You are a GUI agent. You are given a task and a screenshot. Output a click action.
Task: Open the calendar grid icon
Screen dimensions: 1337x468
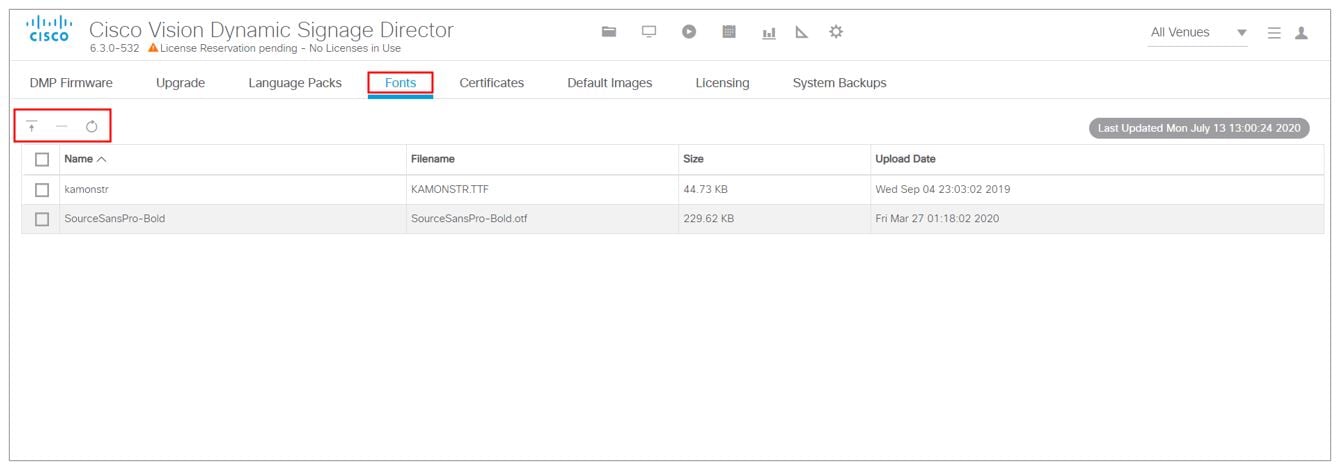point(729,32)
